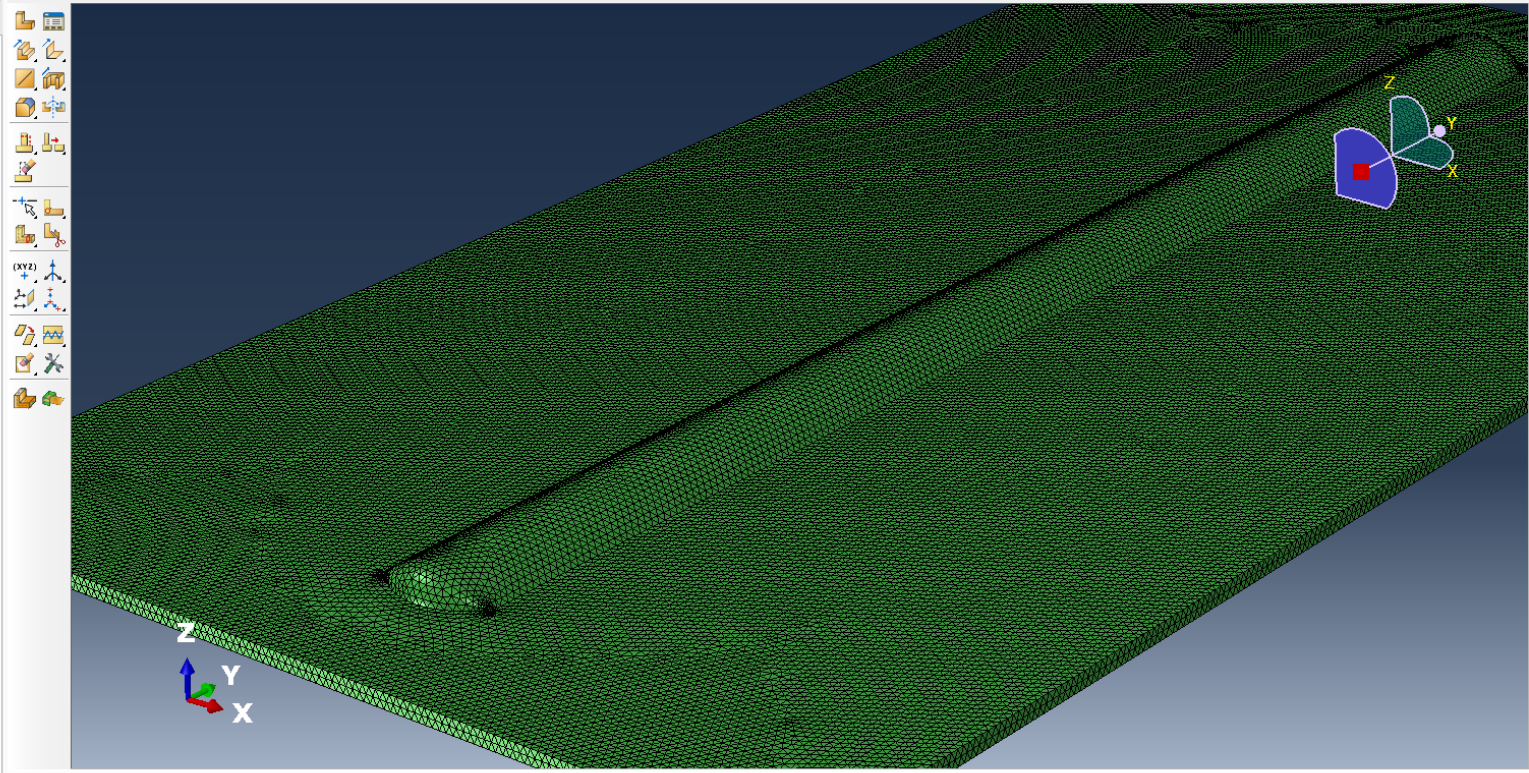Image resolution: width=1529 pixels, height=773 pixels.
Task: Open the Create Part tool
Action: (24, 20)
